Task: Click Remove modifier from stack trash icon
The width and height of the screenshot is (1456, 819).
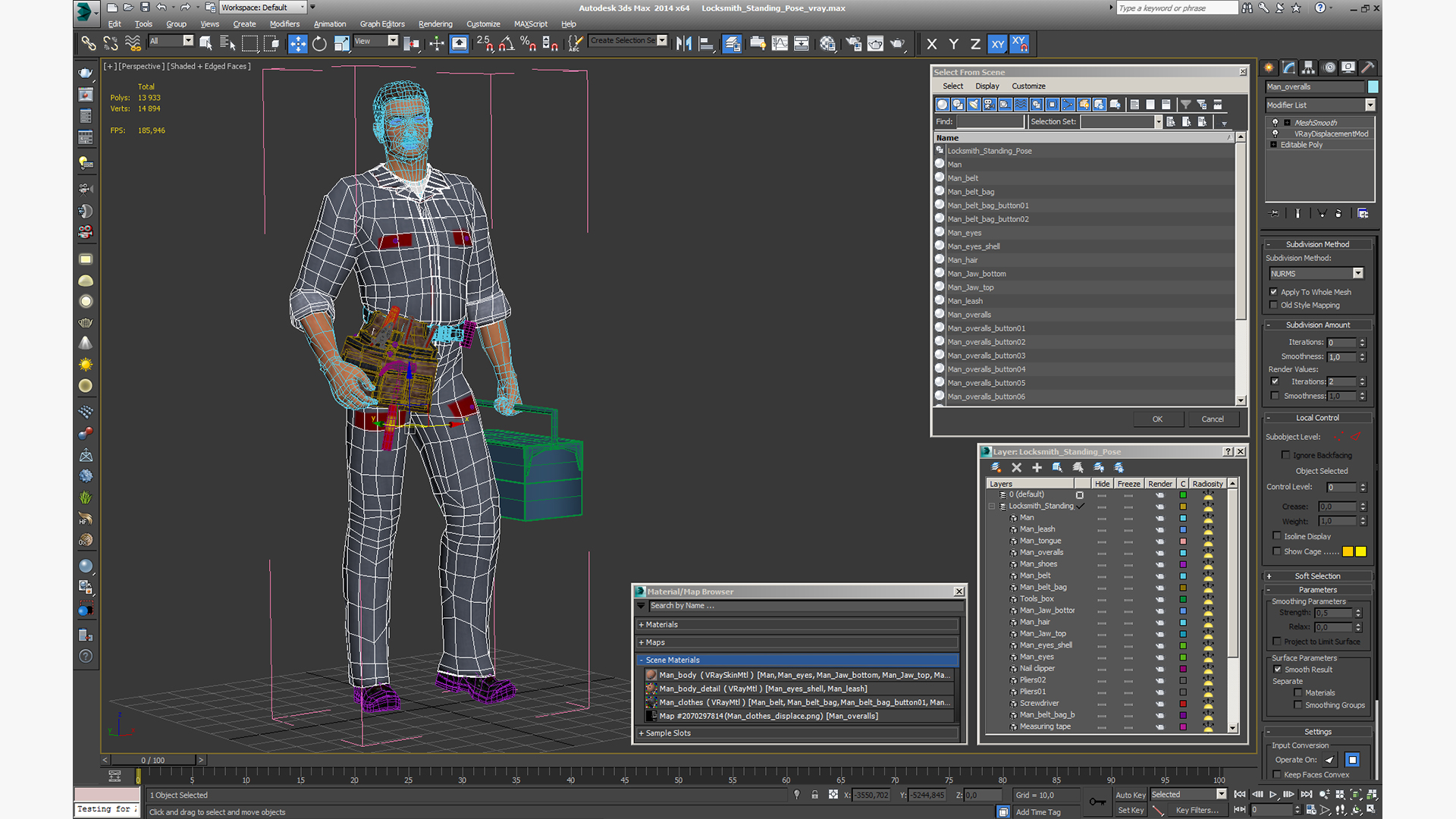Action: pyautogui.click(x=1338, y=214)
